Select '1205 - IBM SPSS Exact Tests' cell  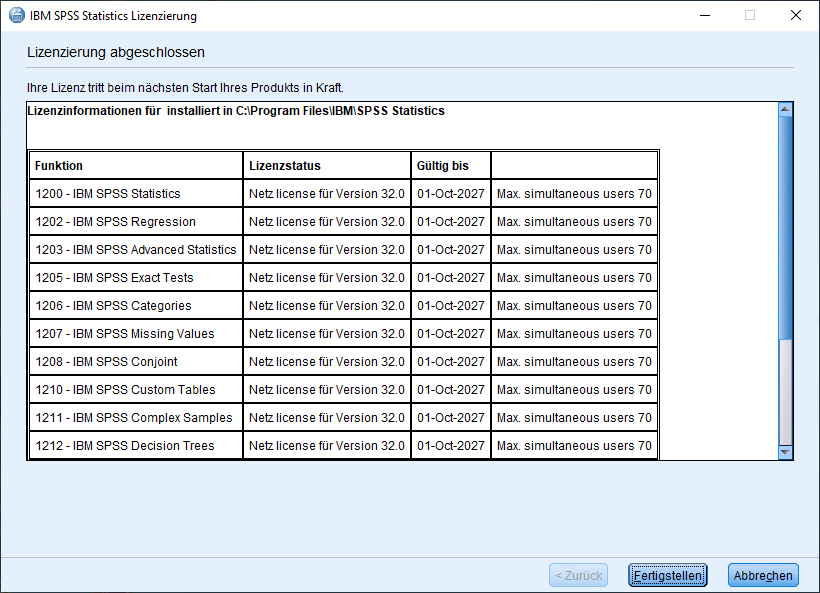tap(136, 278)
